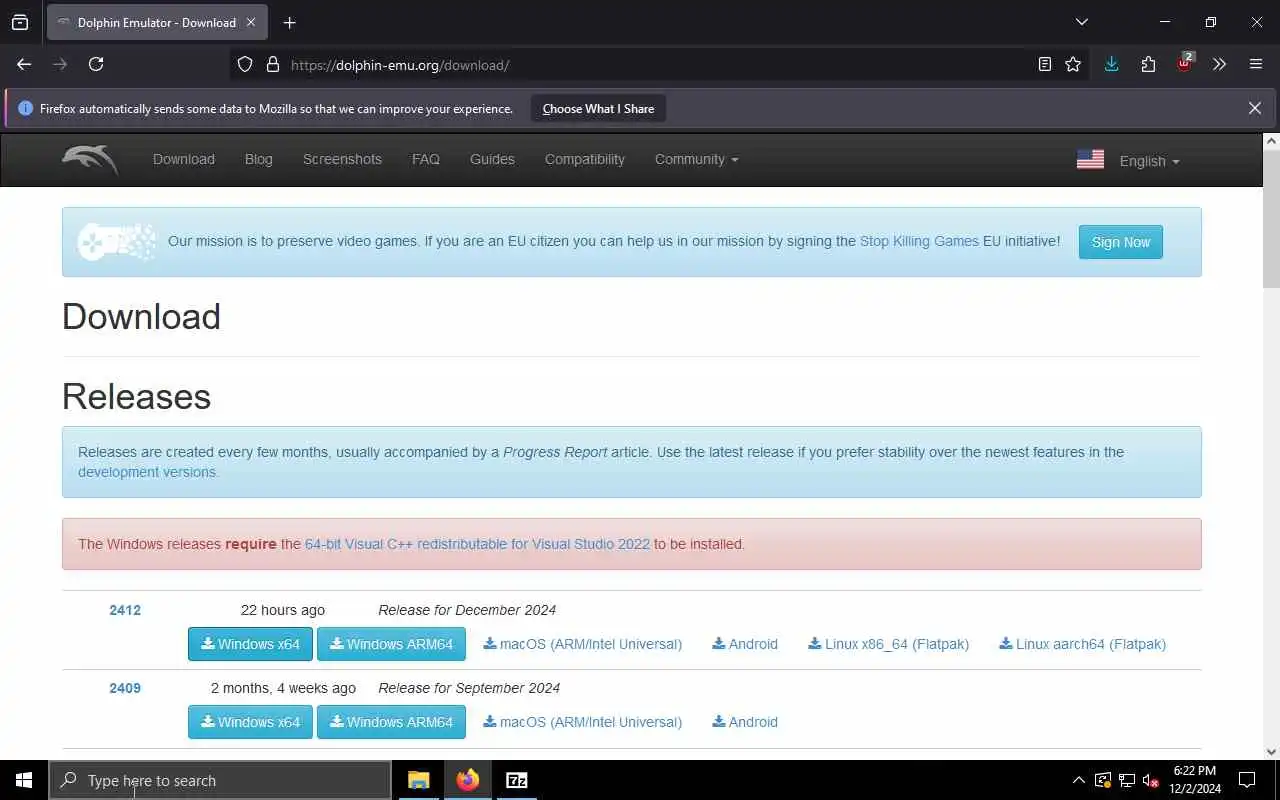Viewport: 1280px width, 800px height.
Task: Click the muted volume tray icon
Action: point(1150,780)
